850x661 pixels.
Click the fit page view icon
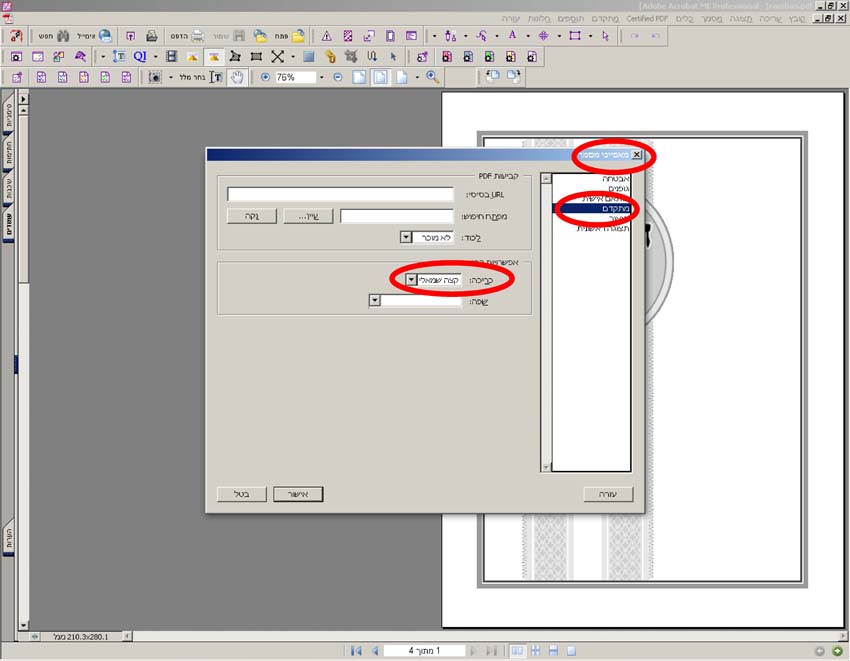click(x=381, y=77)
